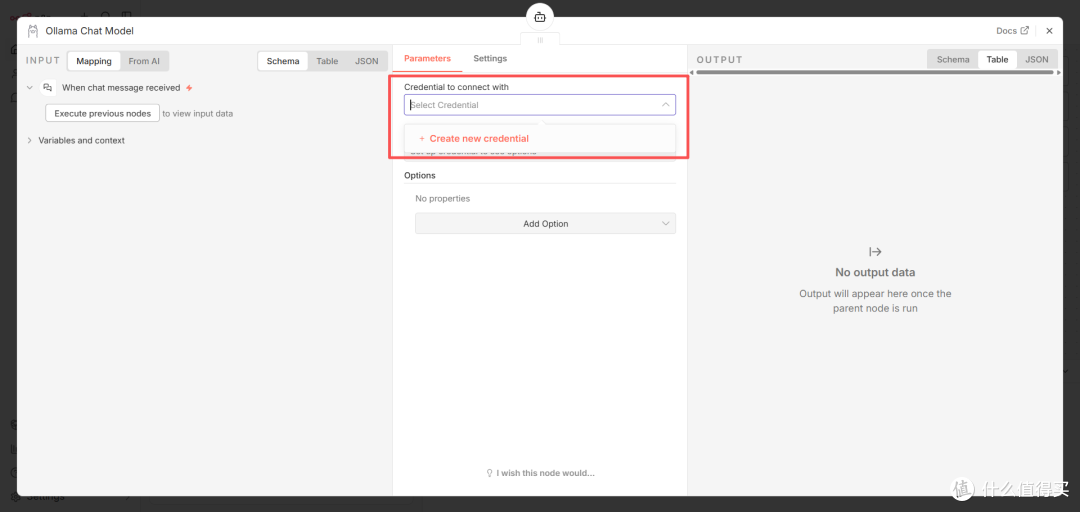
Task: Click the output horizontal scrollbar
Action: (x=875, y=72)
